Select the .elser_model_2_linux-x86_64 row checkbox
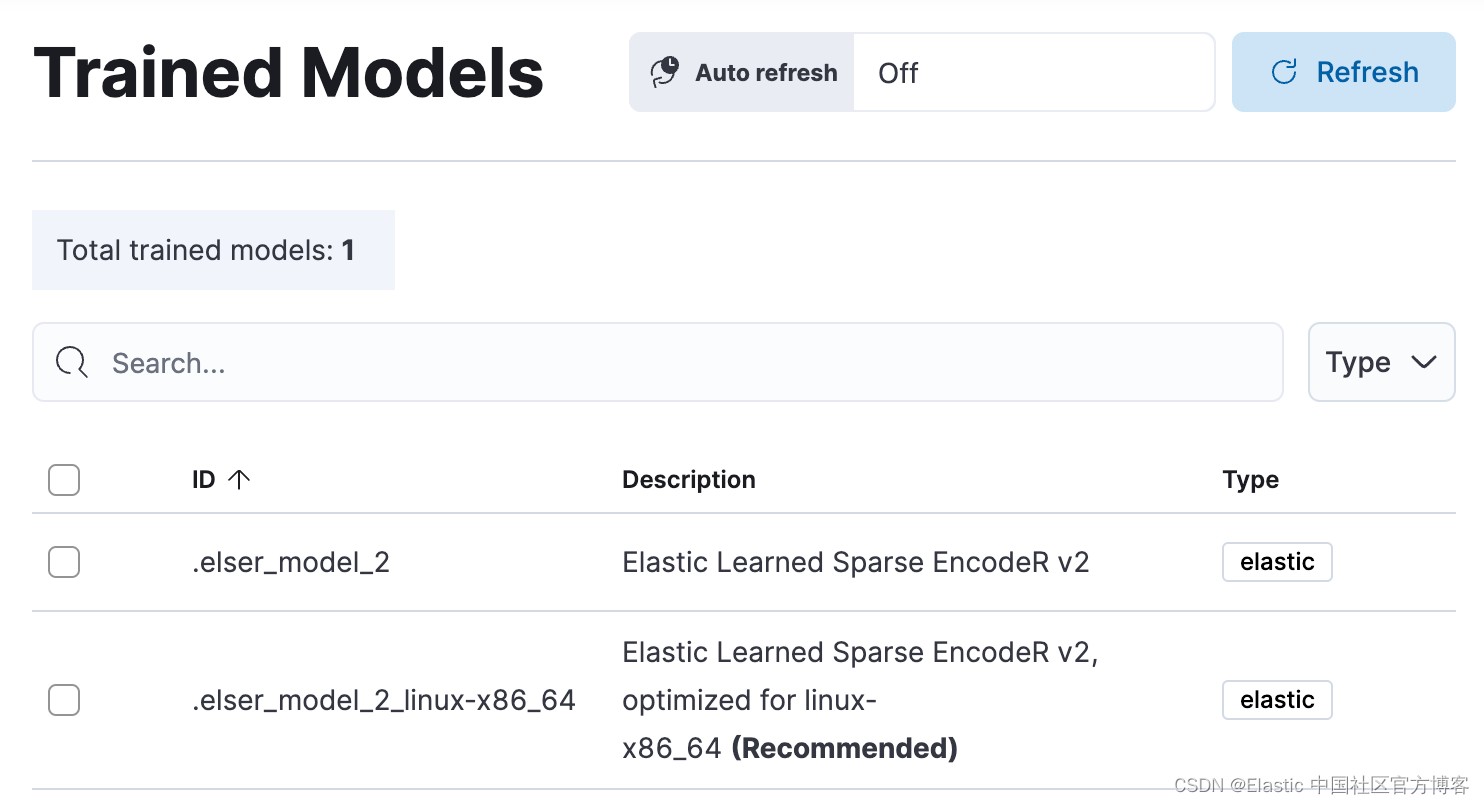Viewport: 1484px width, 804px height. tap(64, 700)
